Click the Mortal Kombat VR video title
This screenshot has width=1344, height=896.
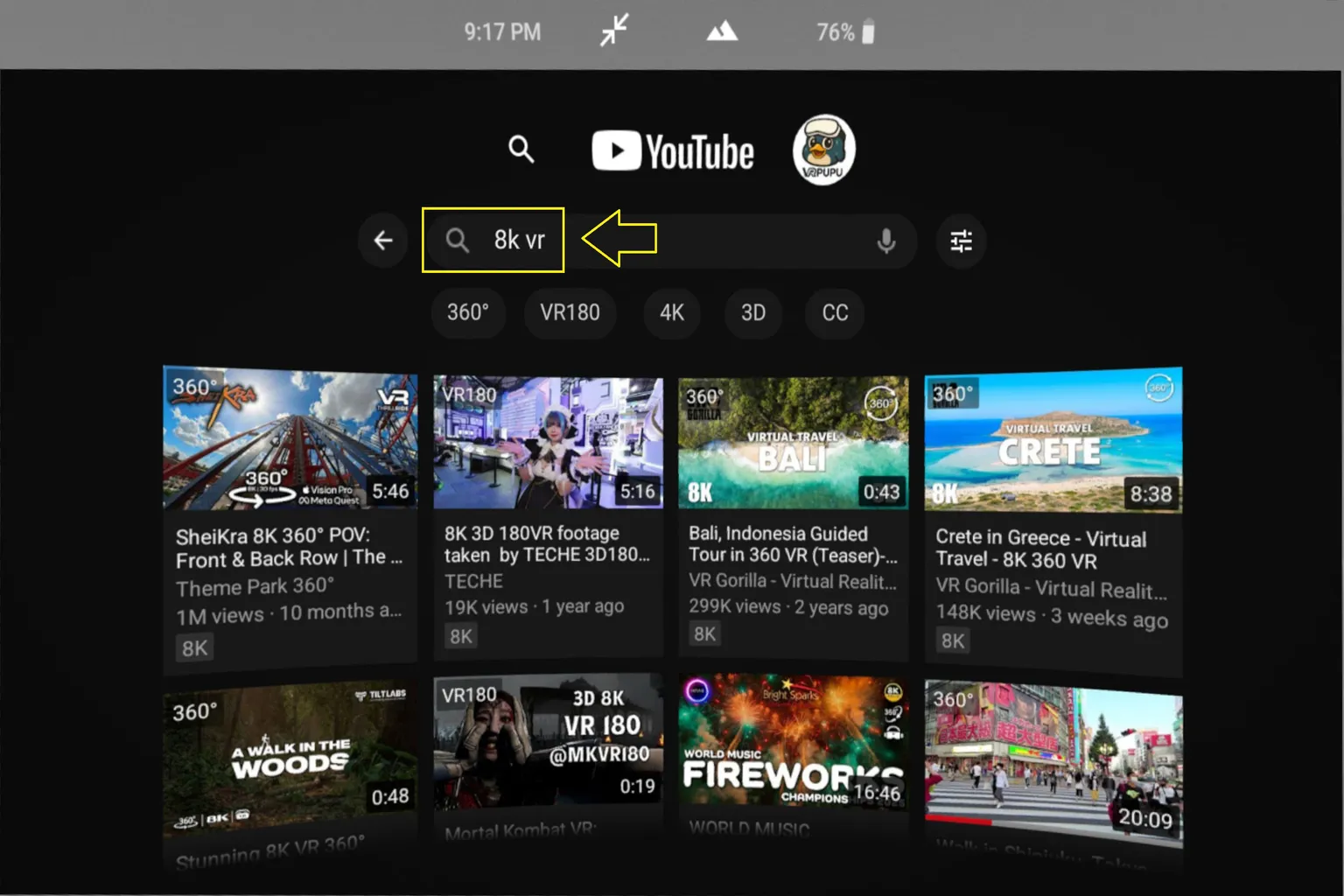(x=521, y=831)
